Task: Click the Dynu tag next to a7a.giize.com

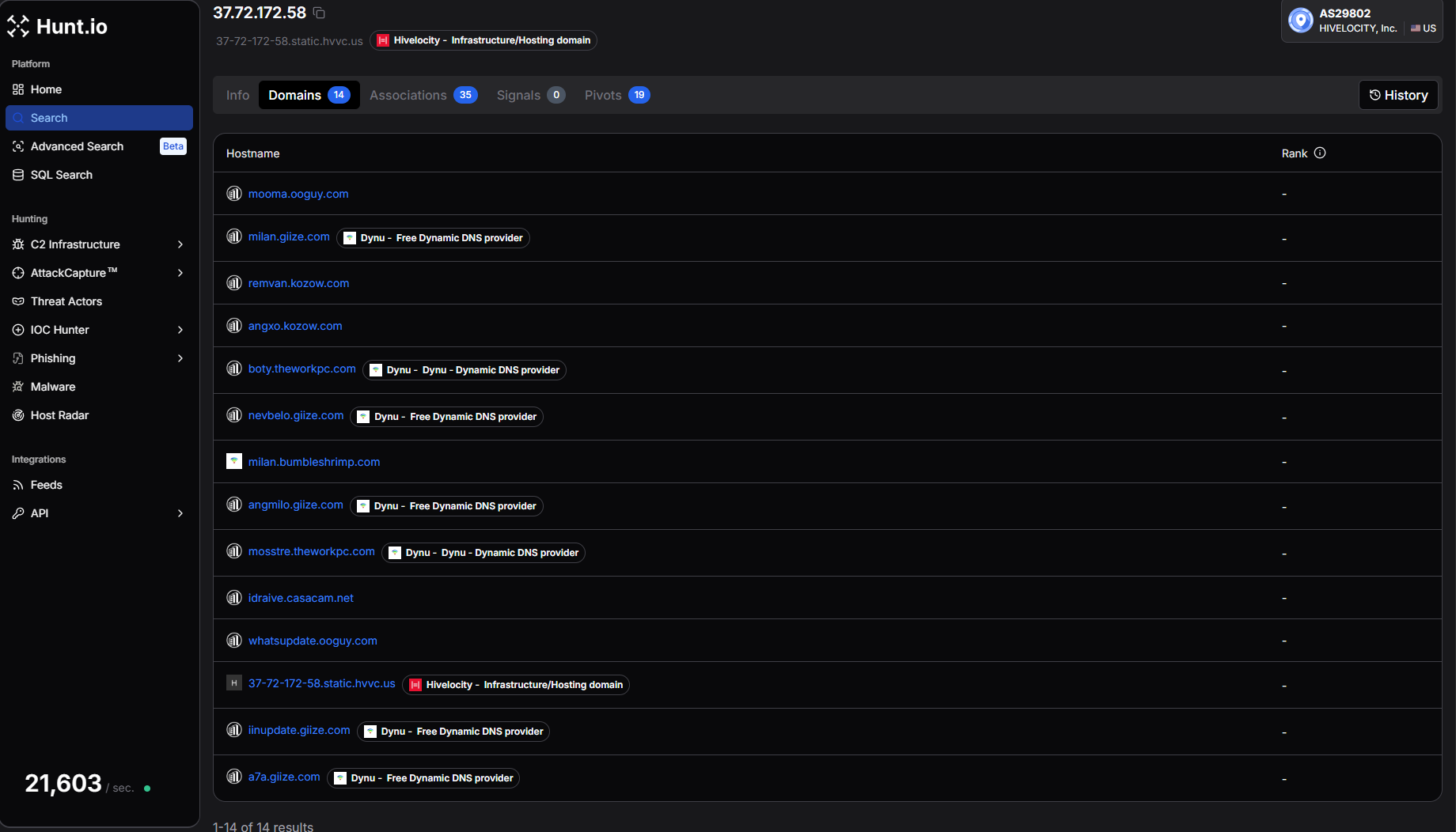Action: point(423,778)
